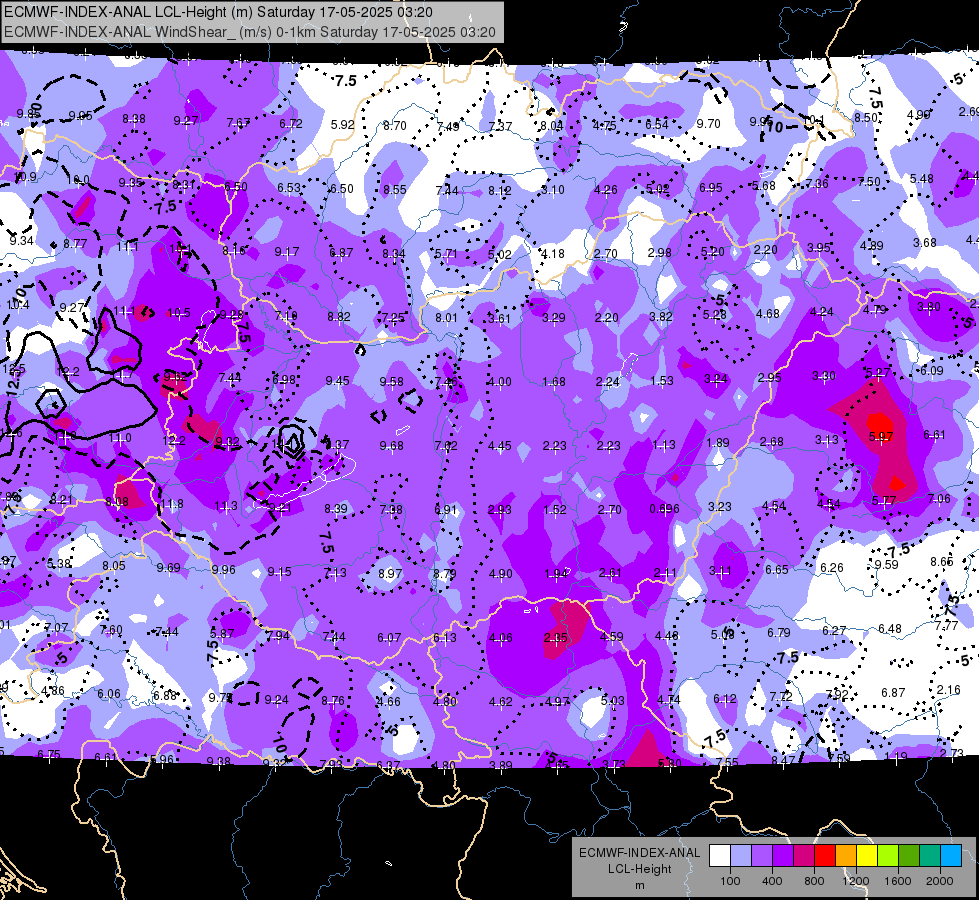The image size is (979, 900).
Task: Select the vivid violet legend swatch after 400
Action: click(783, 856)
